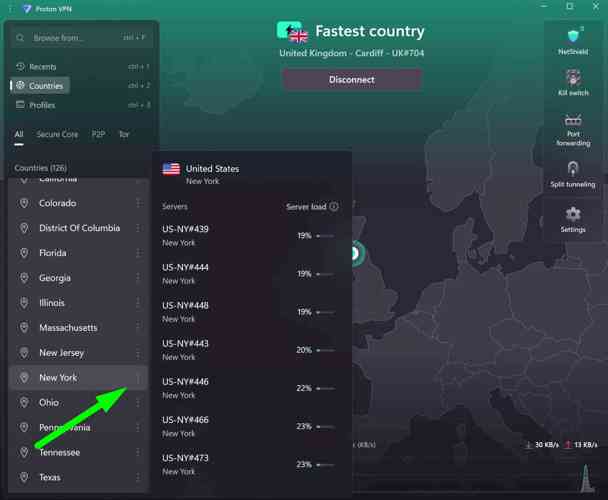Viewport: 608px width, 500px height.
Task: Switch to the Secure Core tab
Action: pos(57,135)
